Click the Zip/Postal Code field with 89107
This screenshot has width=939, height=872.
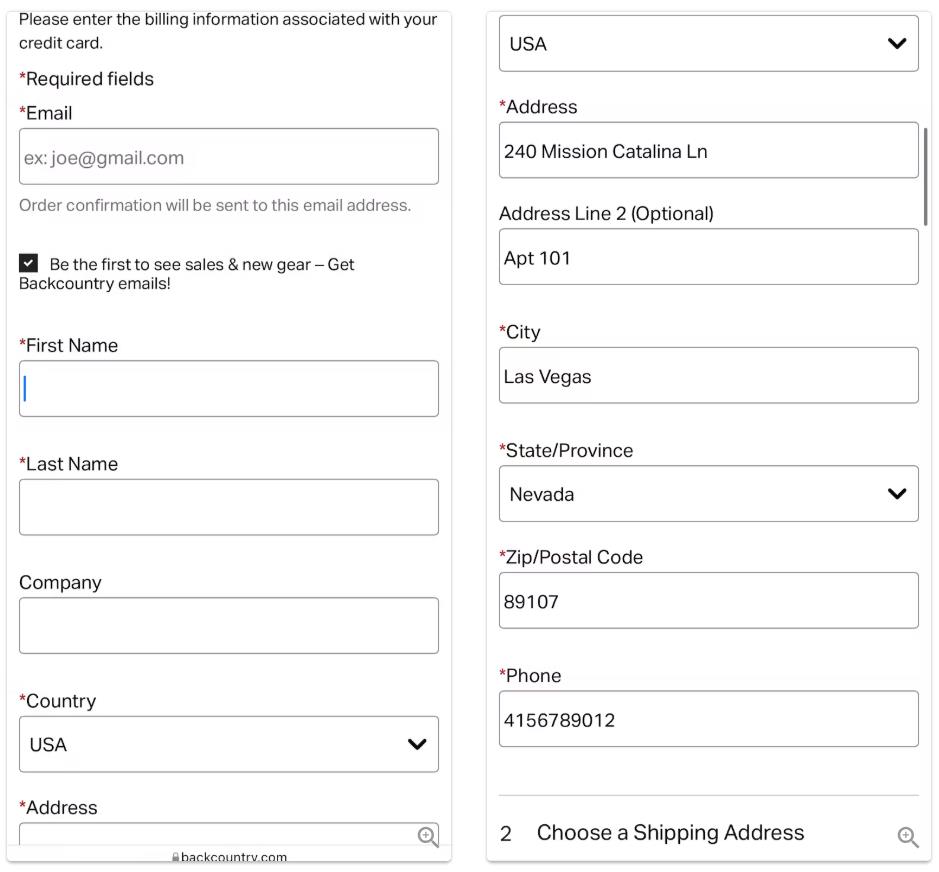tap(708, 601)
